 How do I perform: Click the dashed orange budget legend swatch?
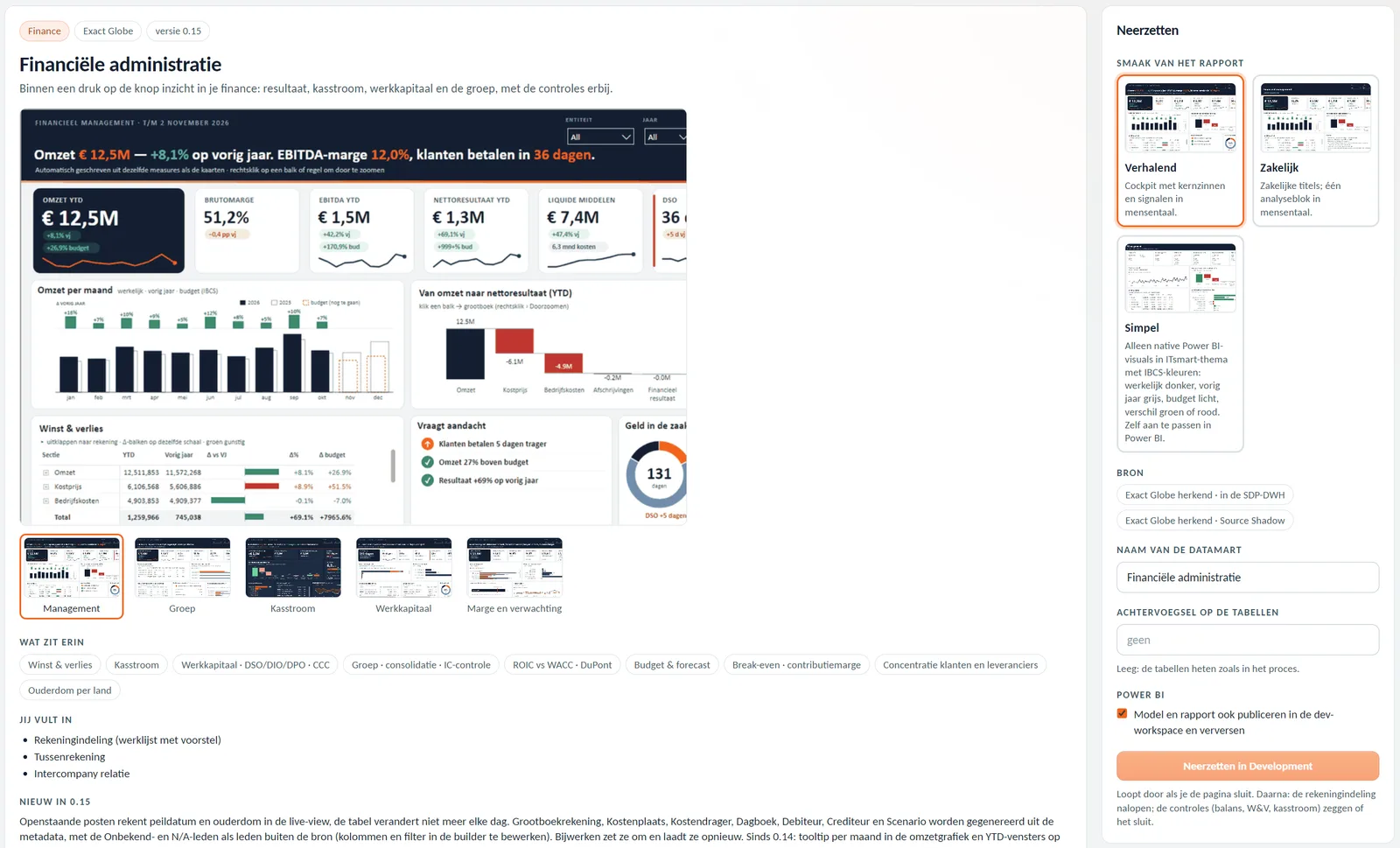(x=305, y=303)
